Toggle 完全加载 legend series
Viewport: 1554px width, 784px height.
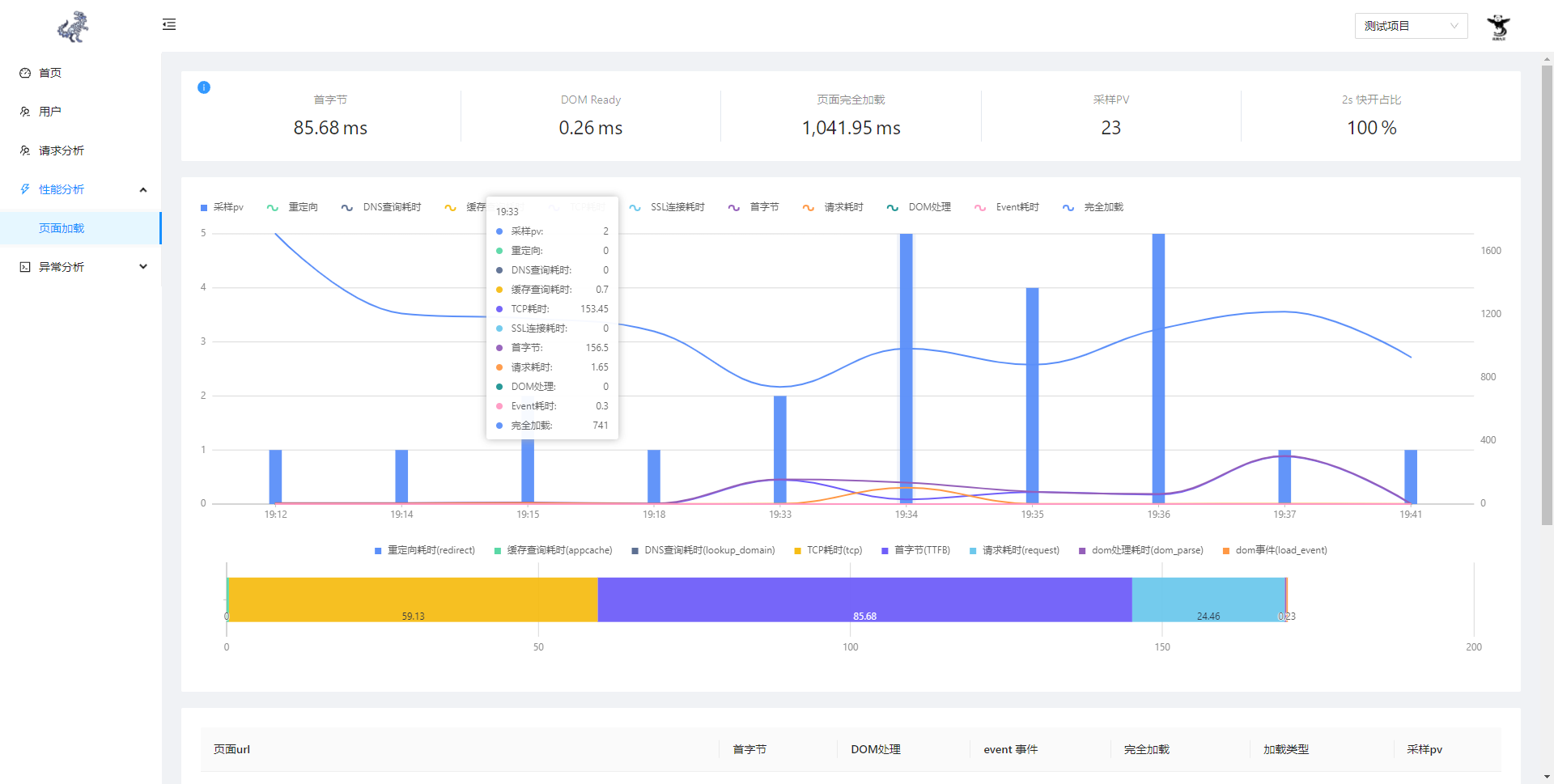tap(1093, 207)
